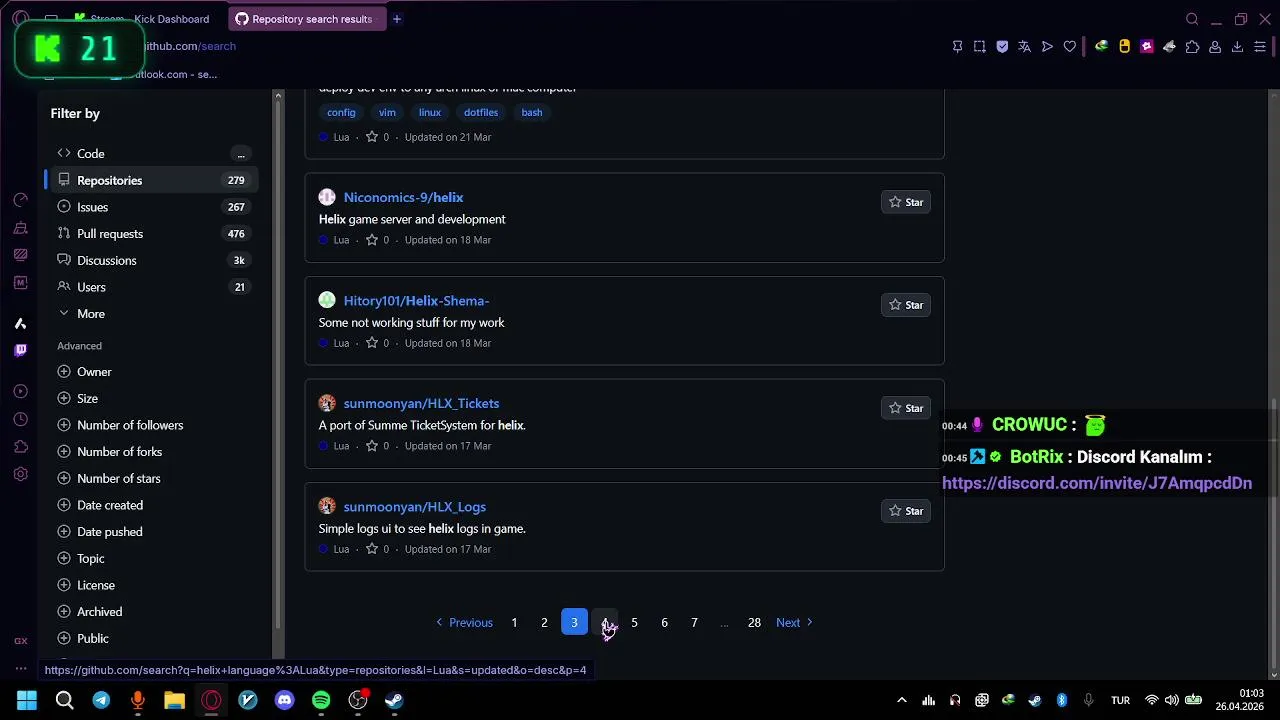The image size is (1280, 720).
Task: Open the Discord taskbar icon
Action: coord(284,700)
